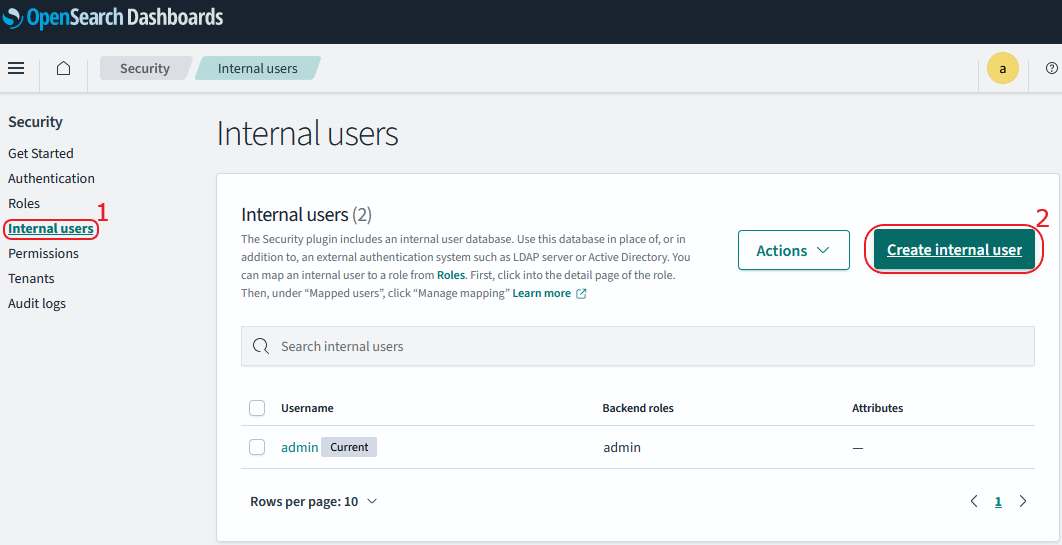Click the Internal users (2) panel heading
This screenshot has height=545, width=1062.
tap(307, 215)
